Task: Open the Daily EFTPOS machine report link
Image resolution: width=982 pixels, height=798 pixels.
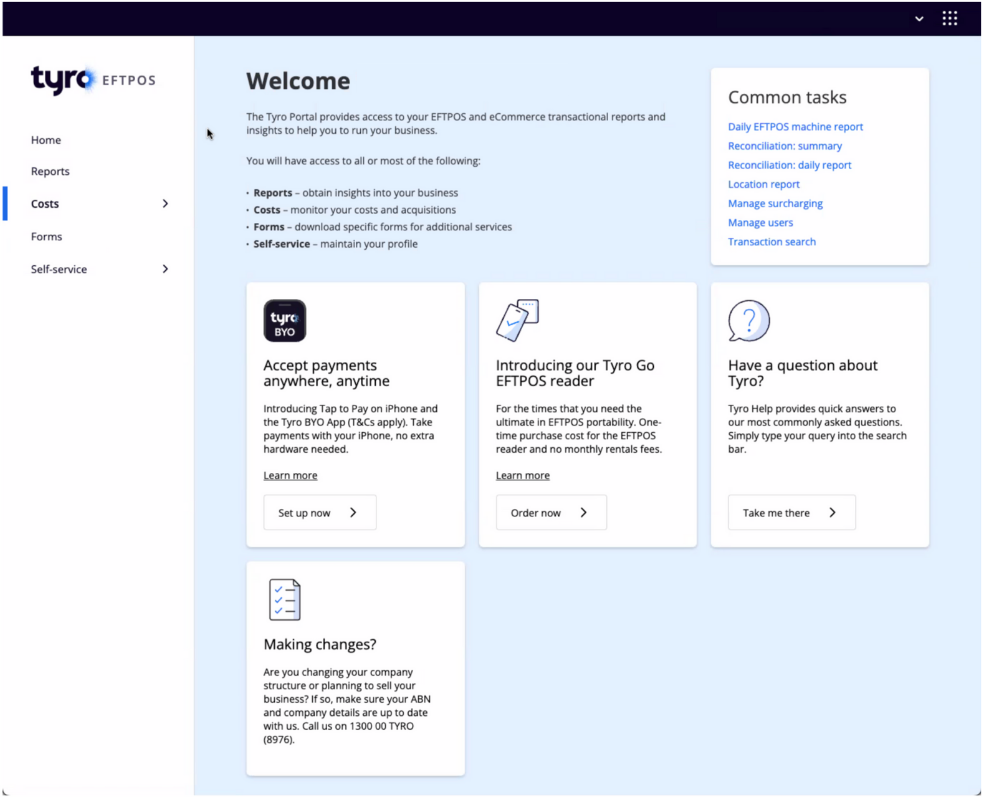Action: (795, 127)
